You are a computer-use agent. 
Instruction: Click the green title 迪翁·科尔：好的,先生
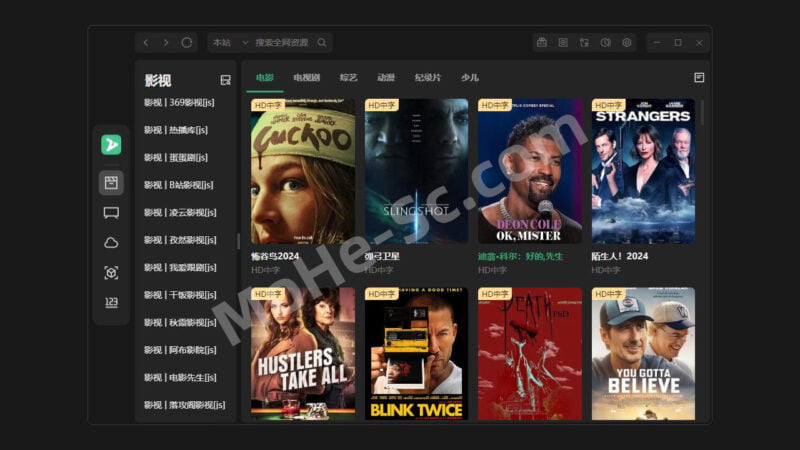[x=520, y=257]
